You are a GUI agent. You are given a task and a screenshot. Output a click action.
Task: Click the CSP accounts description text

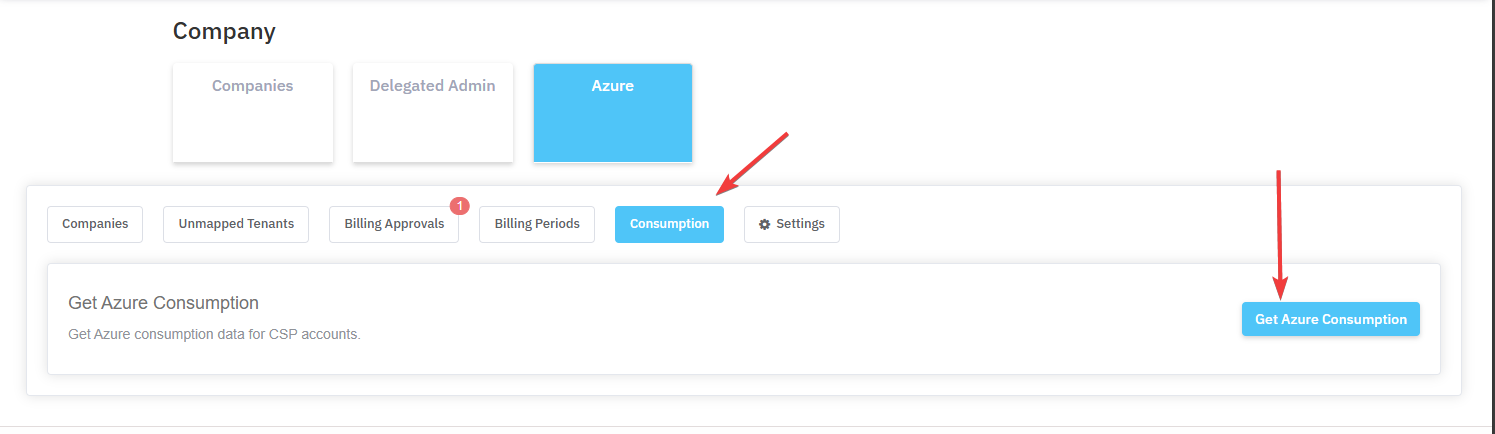pyautogui.click(x=214, y=334)
